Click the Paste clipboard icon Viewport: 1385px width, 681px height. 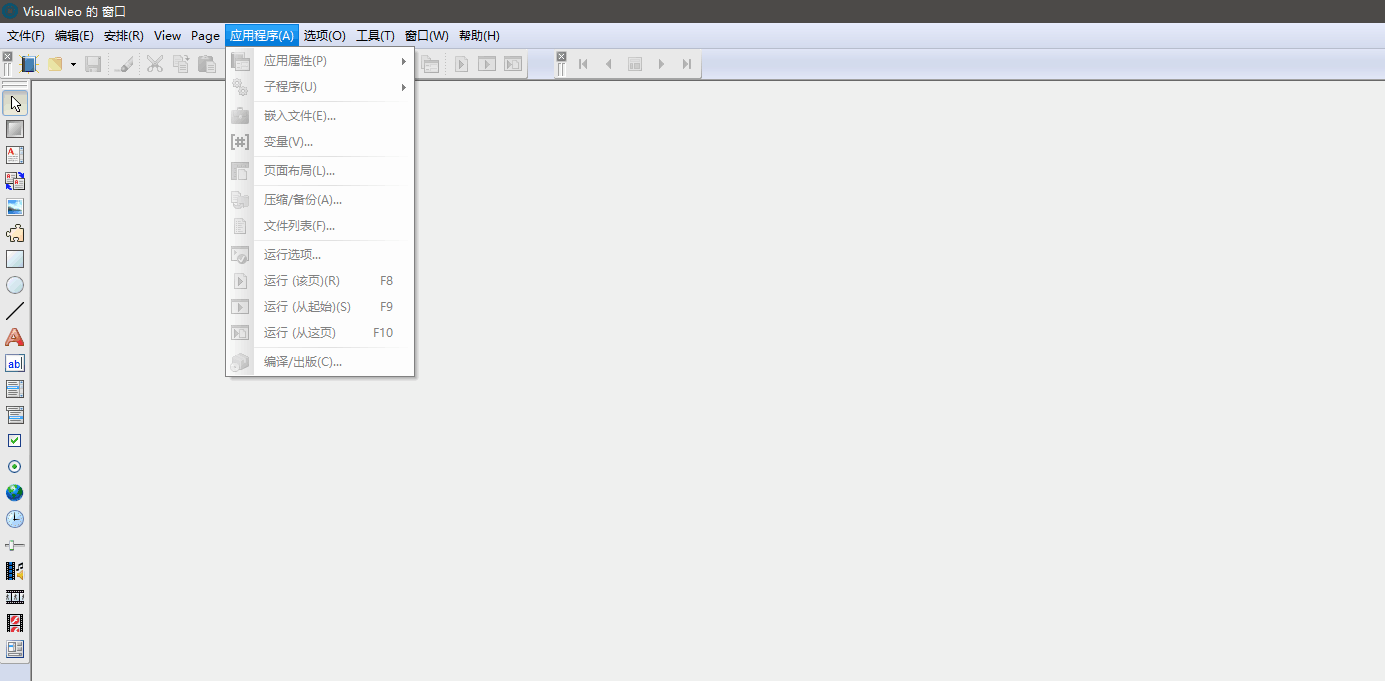click(x=207, y=64)
